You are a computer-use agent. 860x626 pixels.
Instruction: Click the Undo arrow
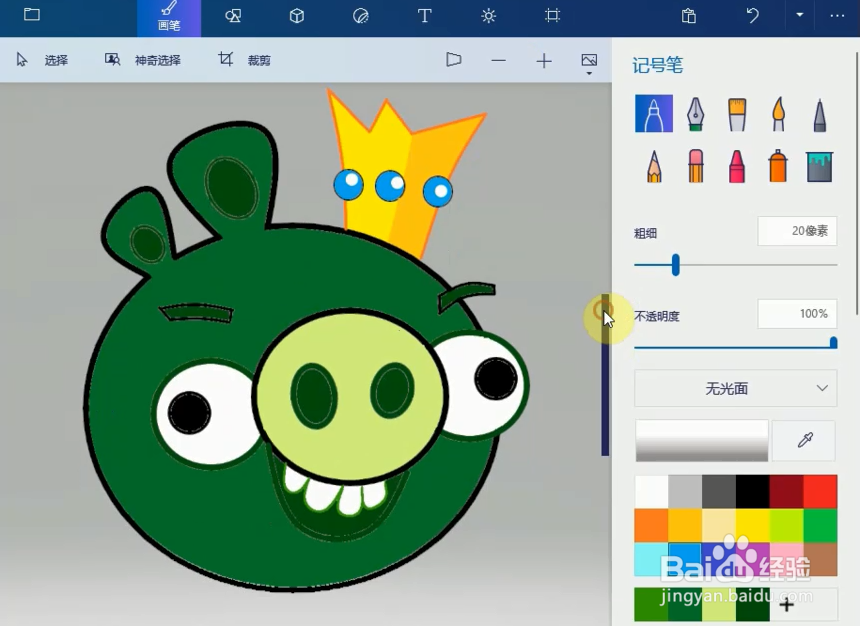coord(752,15)
